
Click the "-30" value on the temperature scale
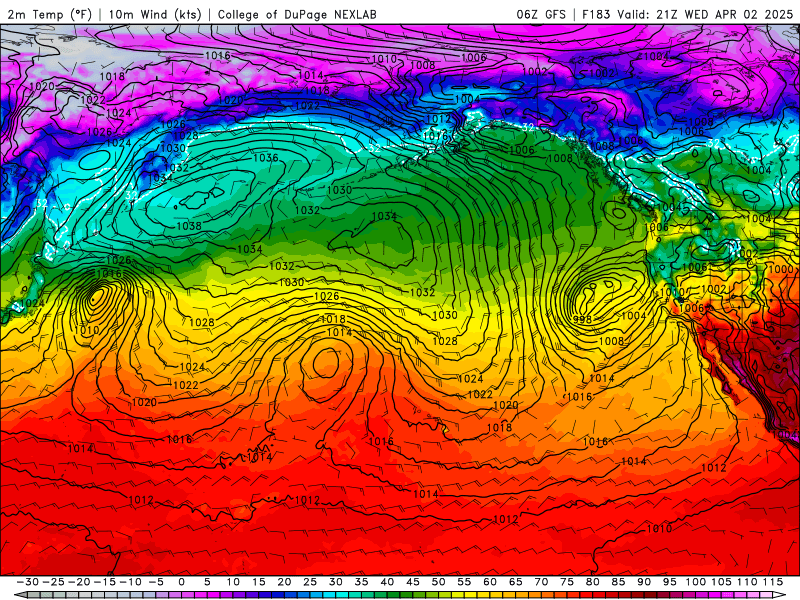point(28,582)
